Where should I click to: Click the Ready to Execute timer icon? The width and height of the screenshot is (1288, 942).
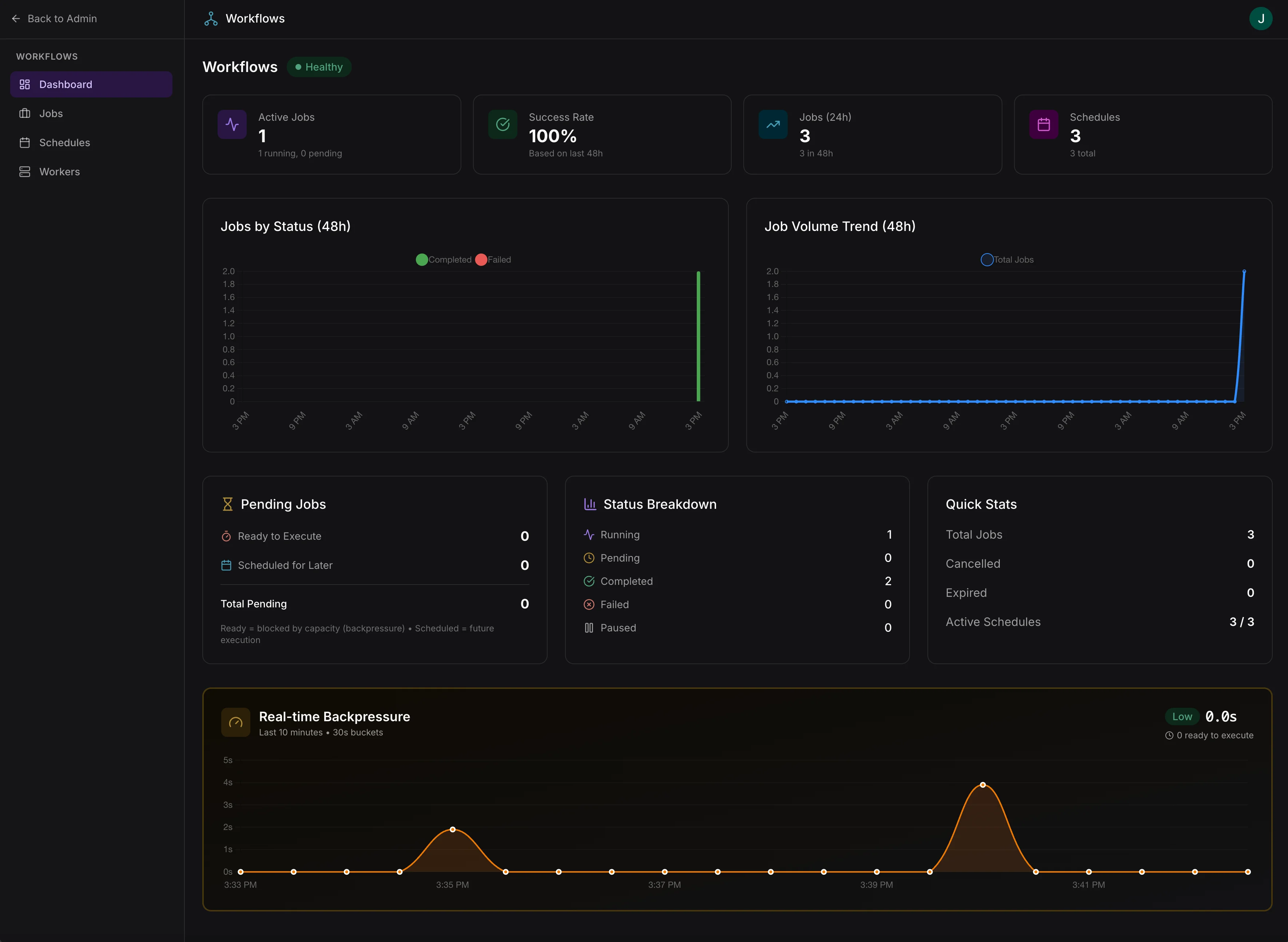(226, 536)
